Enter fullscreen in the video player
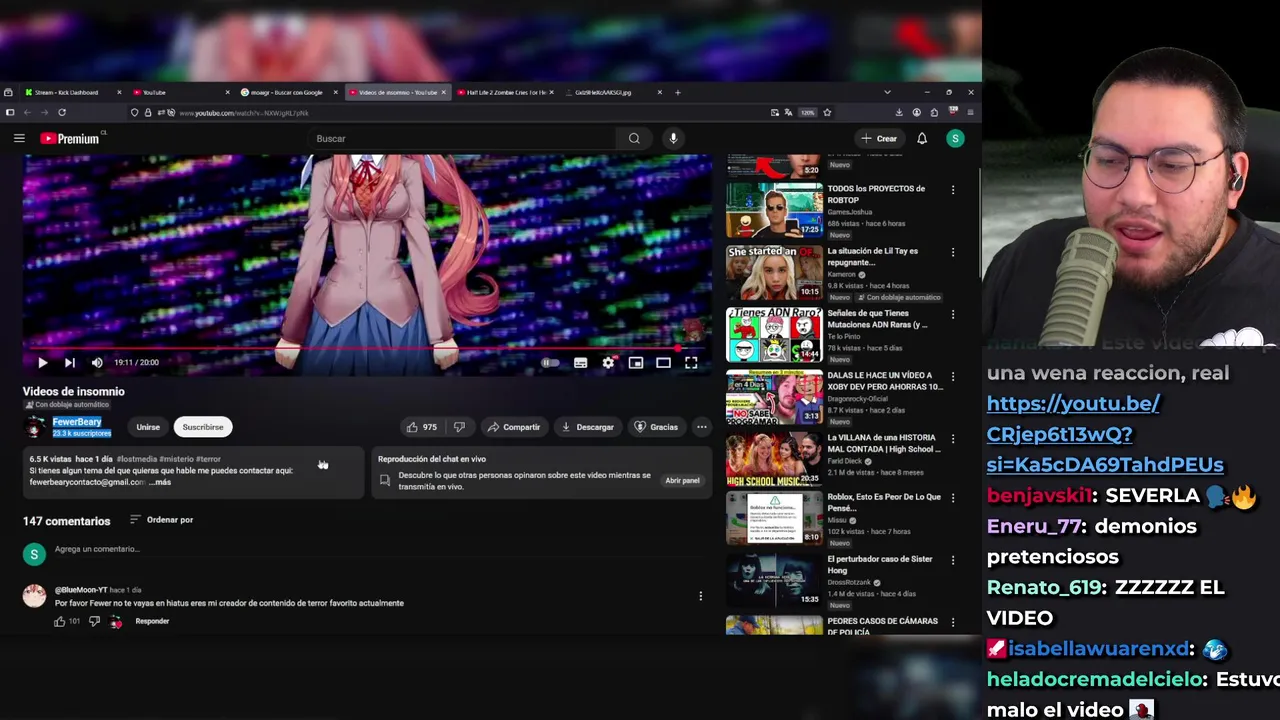This screenshot has width=1280, height=720. (691, 363)
